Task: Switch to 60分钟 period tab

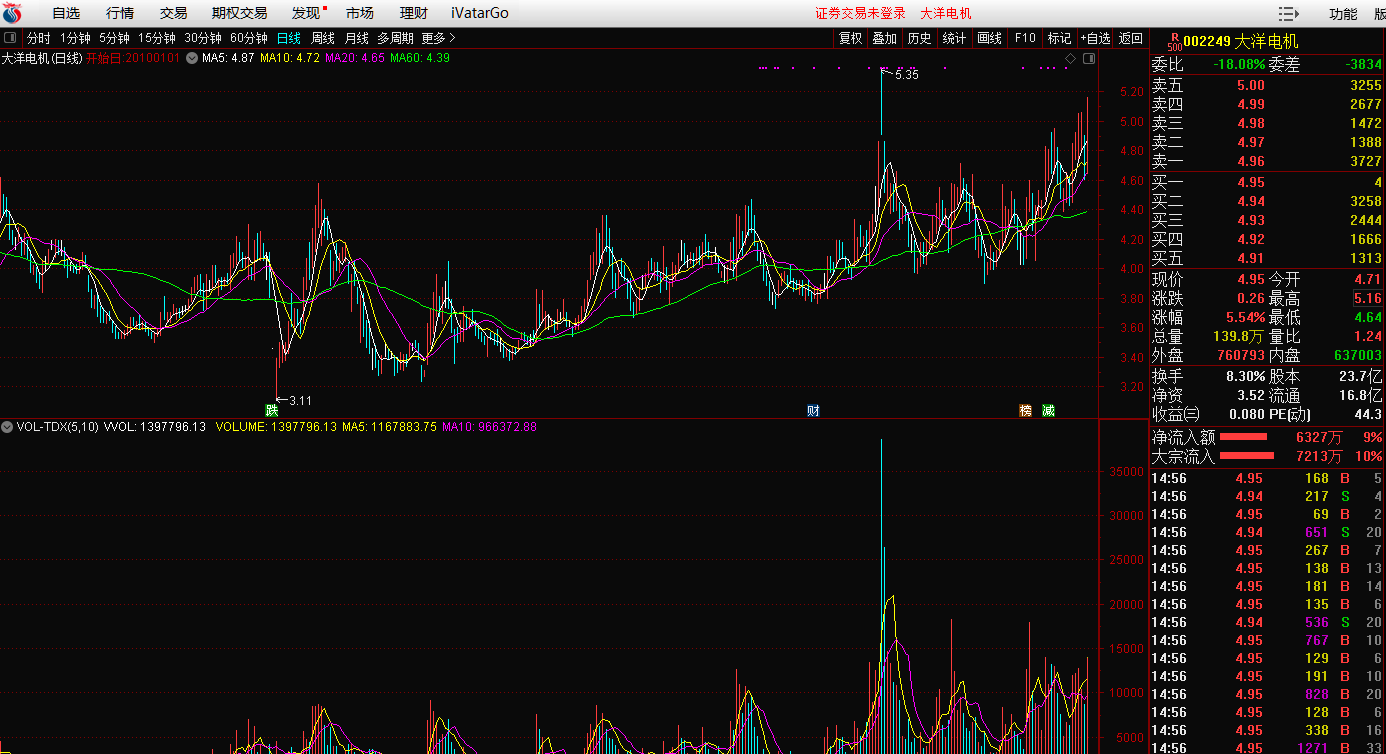Action: (249, 38)
